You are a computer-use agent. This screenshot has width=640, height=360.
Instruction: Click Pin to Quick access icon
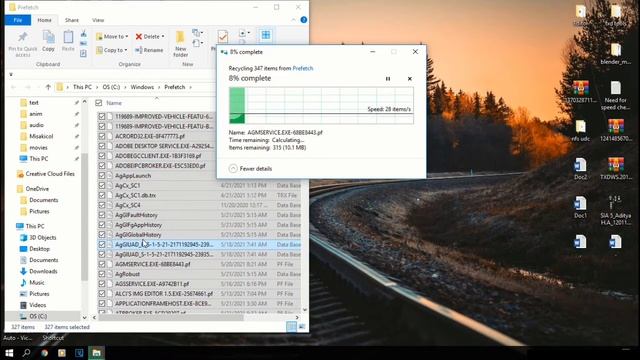[x=22, y=38]
